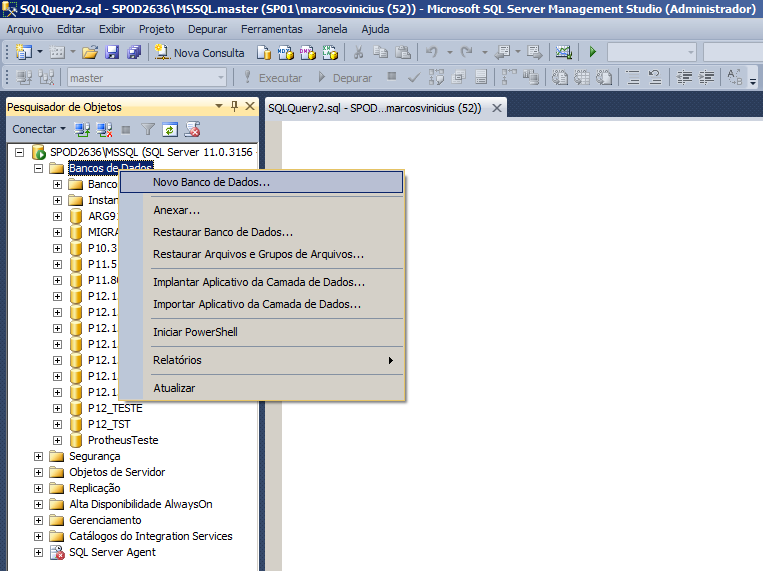Open the Activity Monitor icon
Screen dimensions: 763x571
pyautogui.click(x=563, y=52)
